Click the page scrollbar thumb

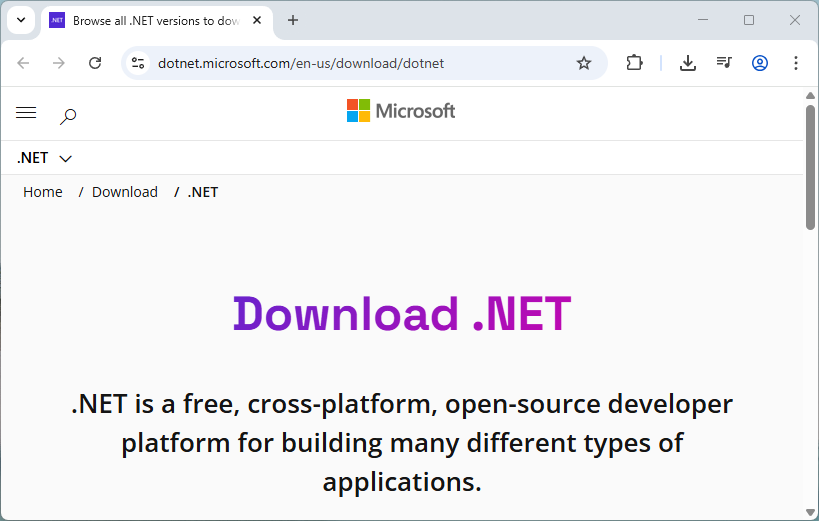click(810, 167)
